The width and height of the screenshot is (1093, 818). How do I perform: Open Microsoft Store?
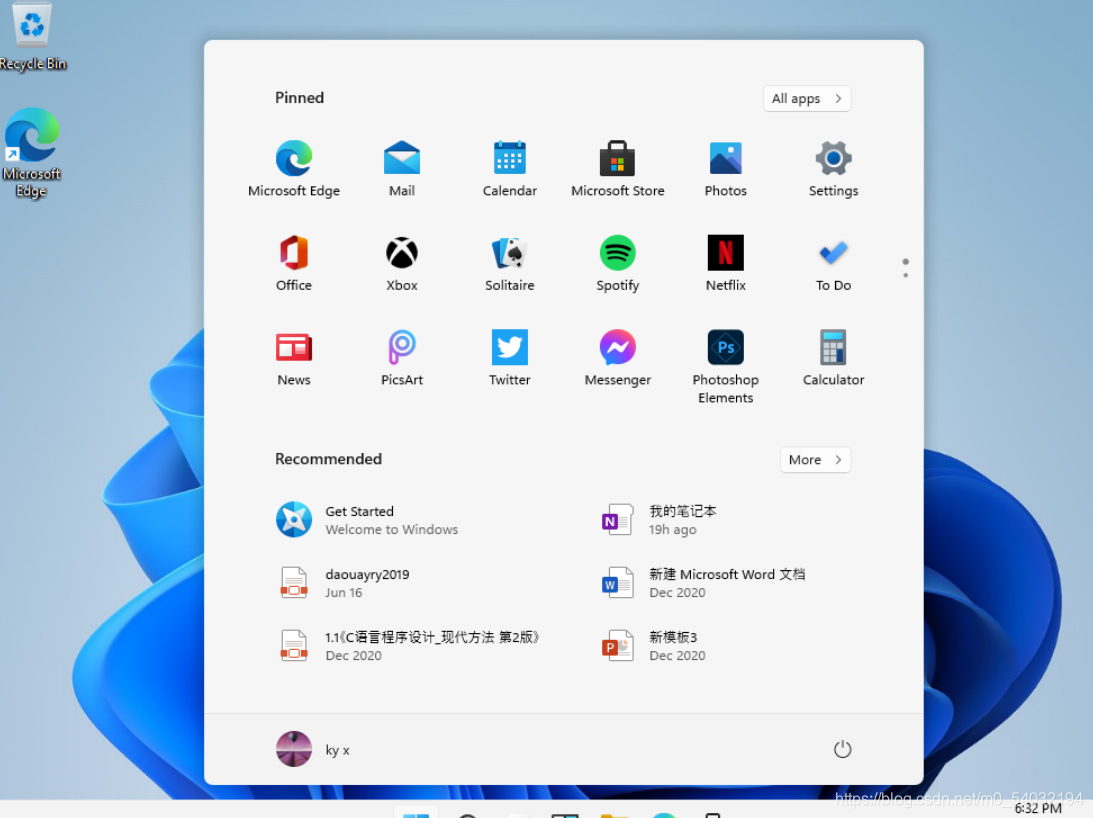tap(618, 168)
